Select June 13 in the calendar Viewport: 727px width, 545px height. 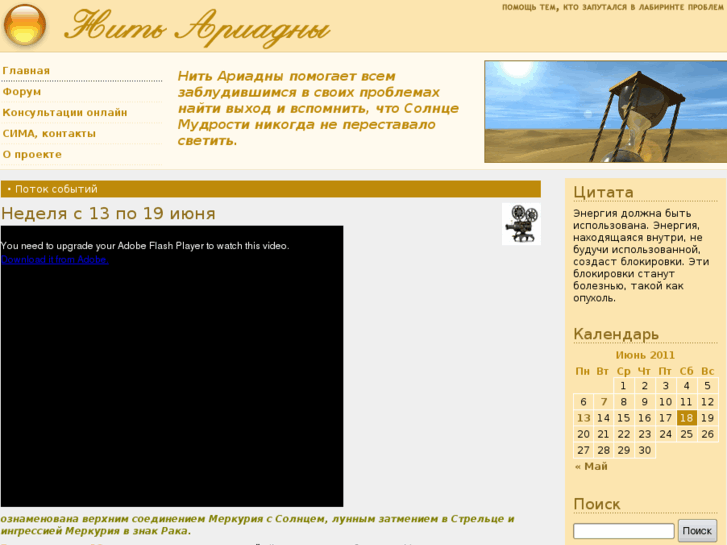point(583,418)
